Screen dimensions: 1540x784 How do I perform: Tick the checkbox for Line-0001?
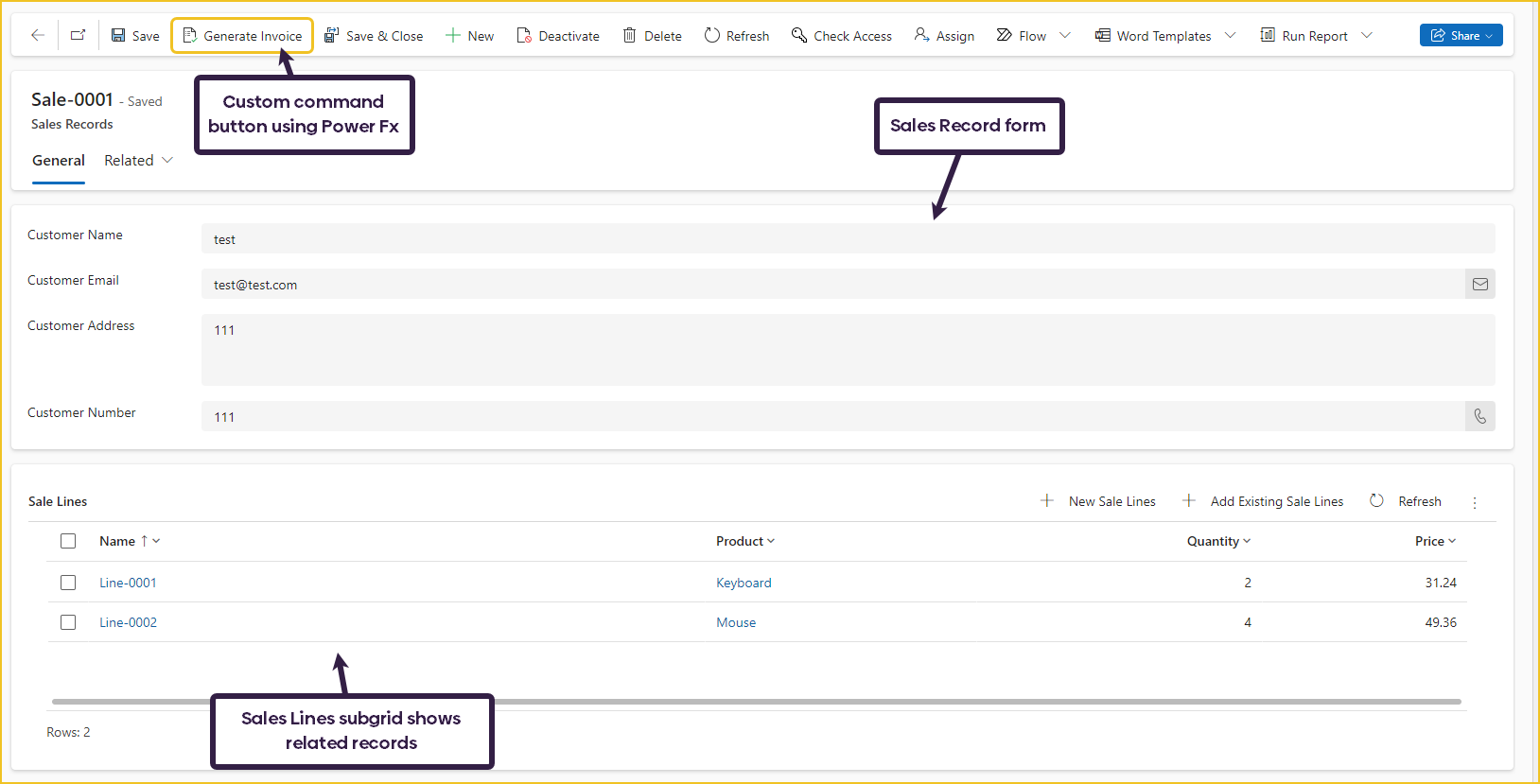pyautogui.click(x=68, y=583)
